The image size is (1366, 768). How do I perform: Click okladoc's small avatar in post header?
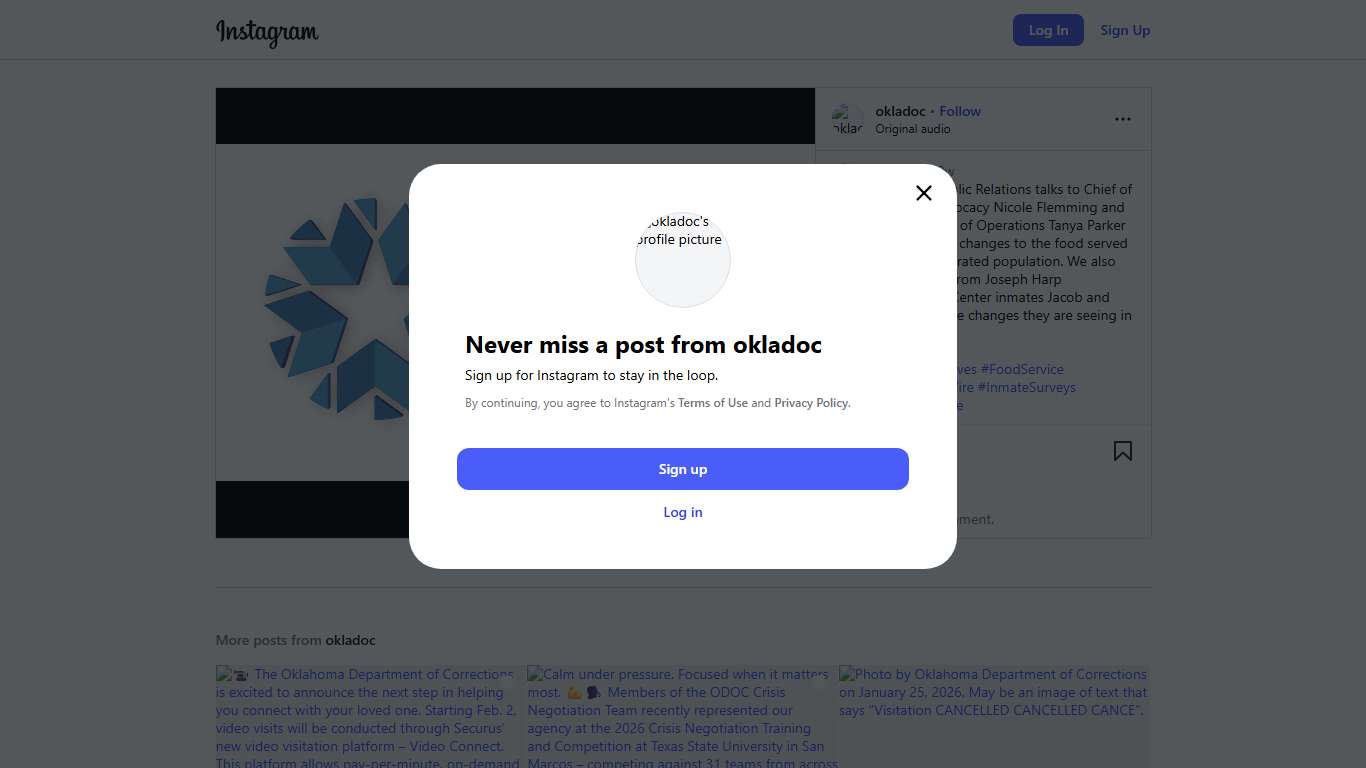click(x=847, y=119)
